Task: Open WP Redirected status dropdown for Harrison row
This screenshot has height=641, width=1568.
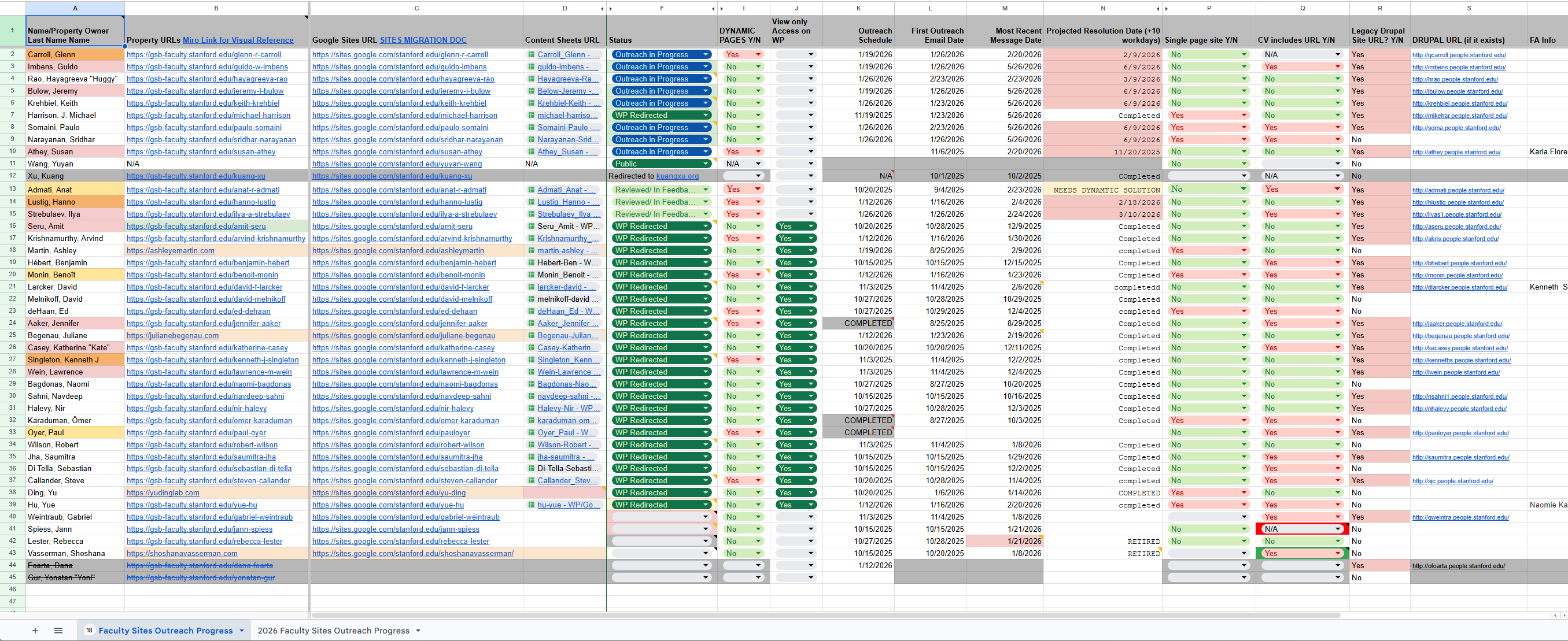Action: [x=706, y=116]
